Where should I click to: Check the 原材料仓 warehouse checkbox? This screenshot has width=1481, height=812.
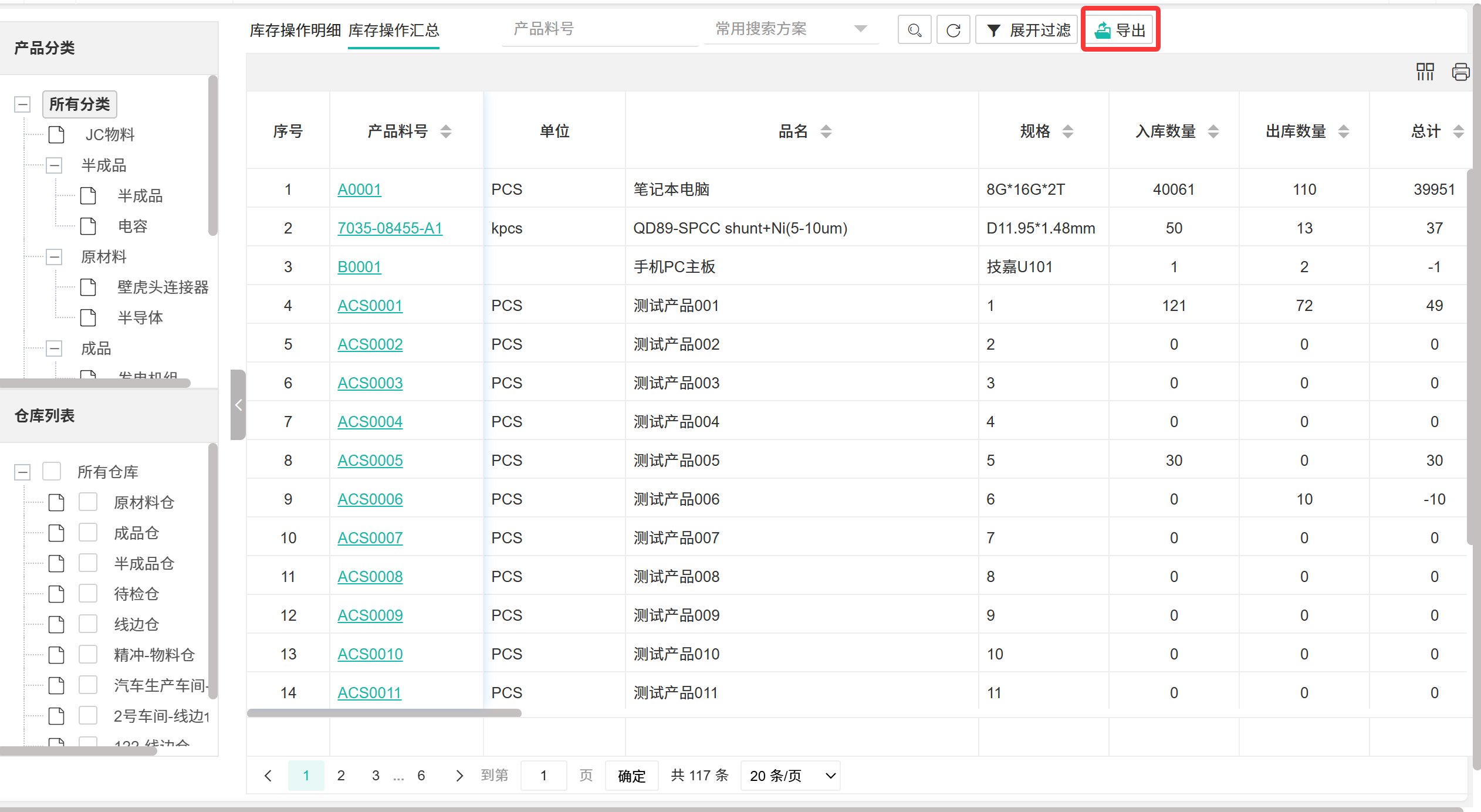coord(88,502)
